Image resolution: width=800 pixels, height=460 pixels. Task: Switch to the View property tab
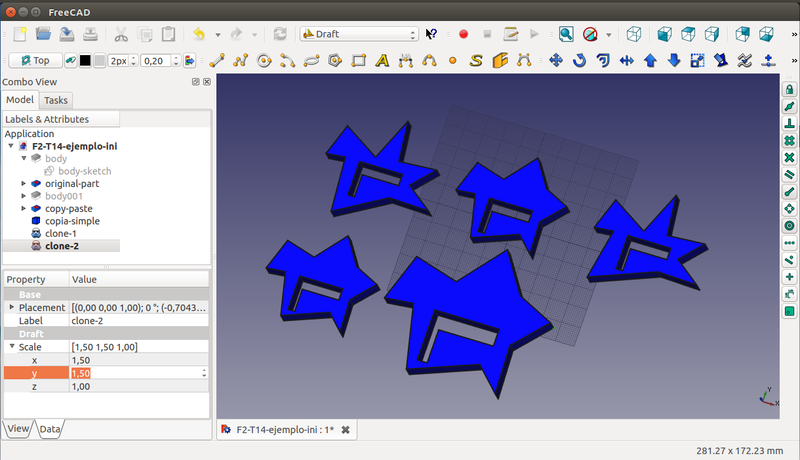pyautogui.click(x=18, y=429)
